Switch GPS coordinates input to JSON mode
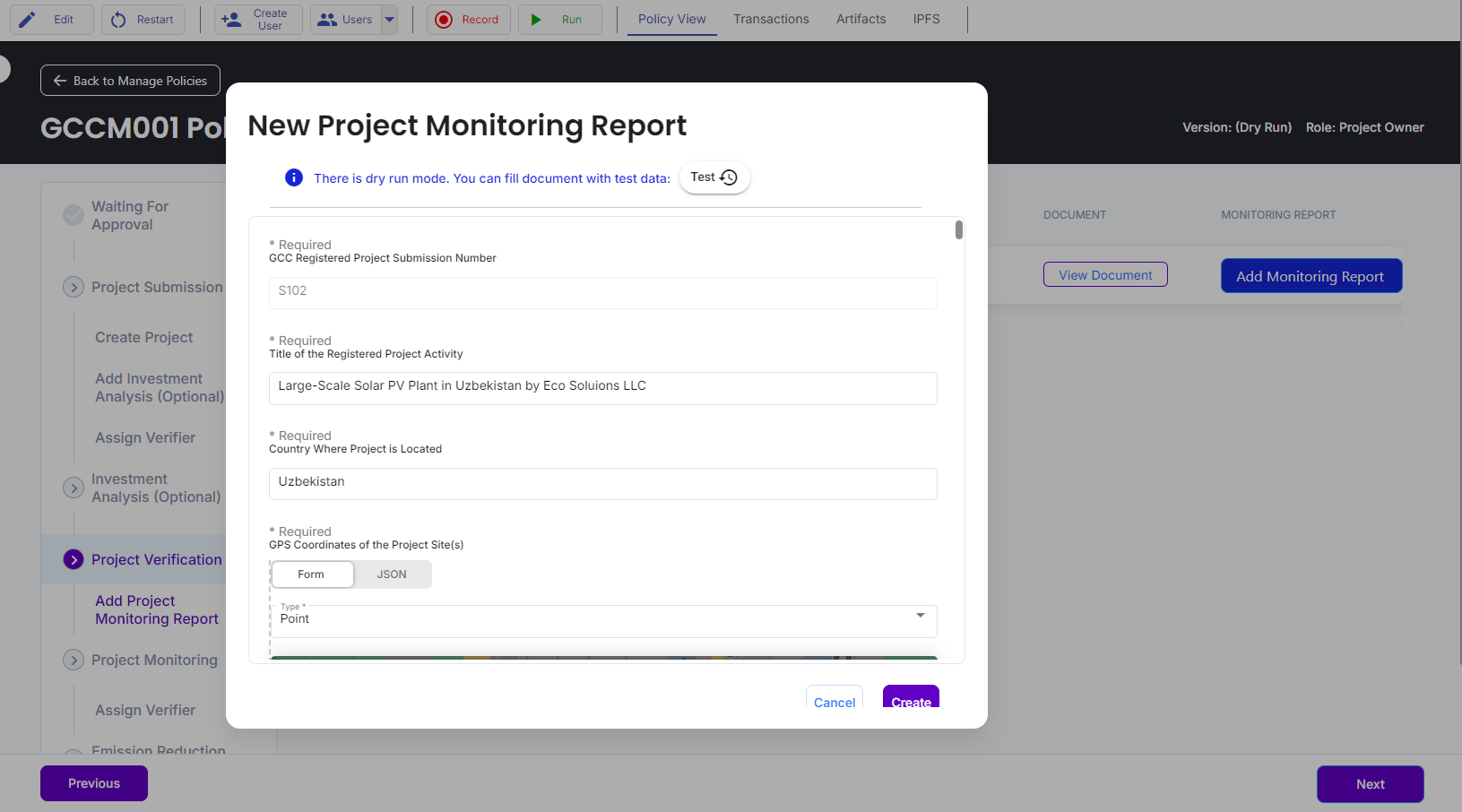 pos(392,574)
